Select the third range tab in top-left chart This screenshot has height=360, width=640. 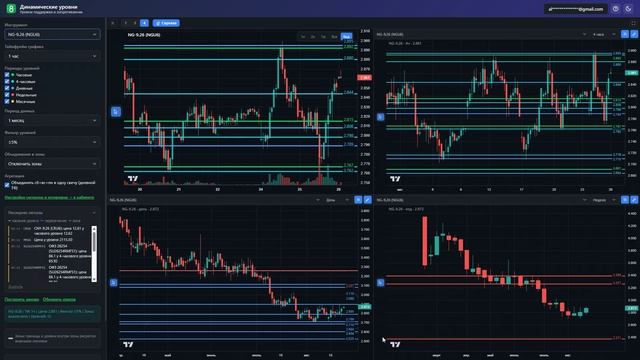[x=323, y=37]
